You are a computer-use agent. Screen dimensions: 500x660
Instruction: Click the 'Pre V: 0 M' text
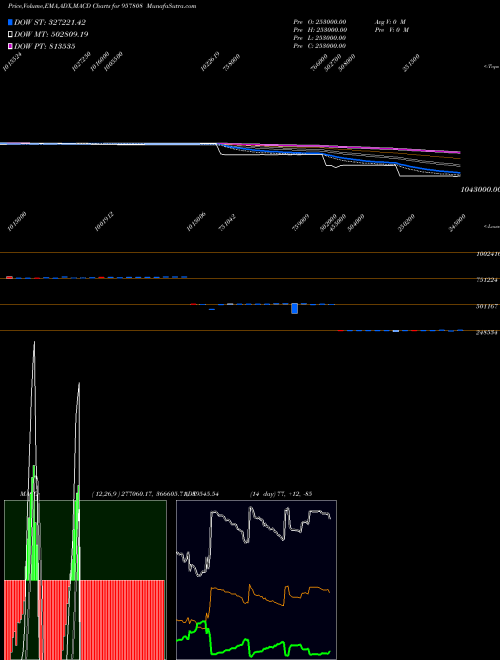point(392,29)
